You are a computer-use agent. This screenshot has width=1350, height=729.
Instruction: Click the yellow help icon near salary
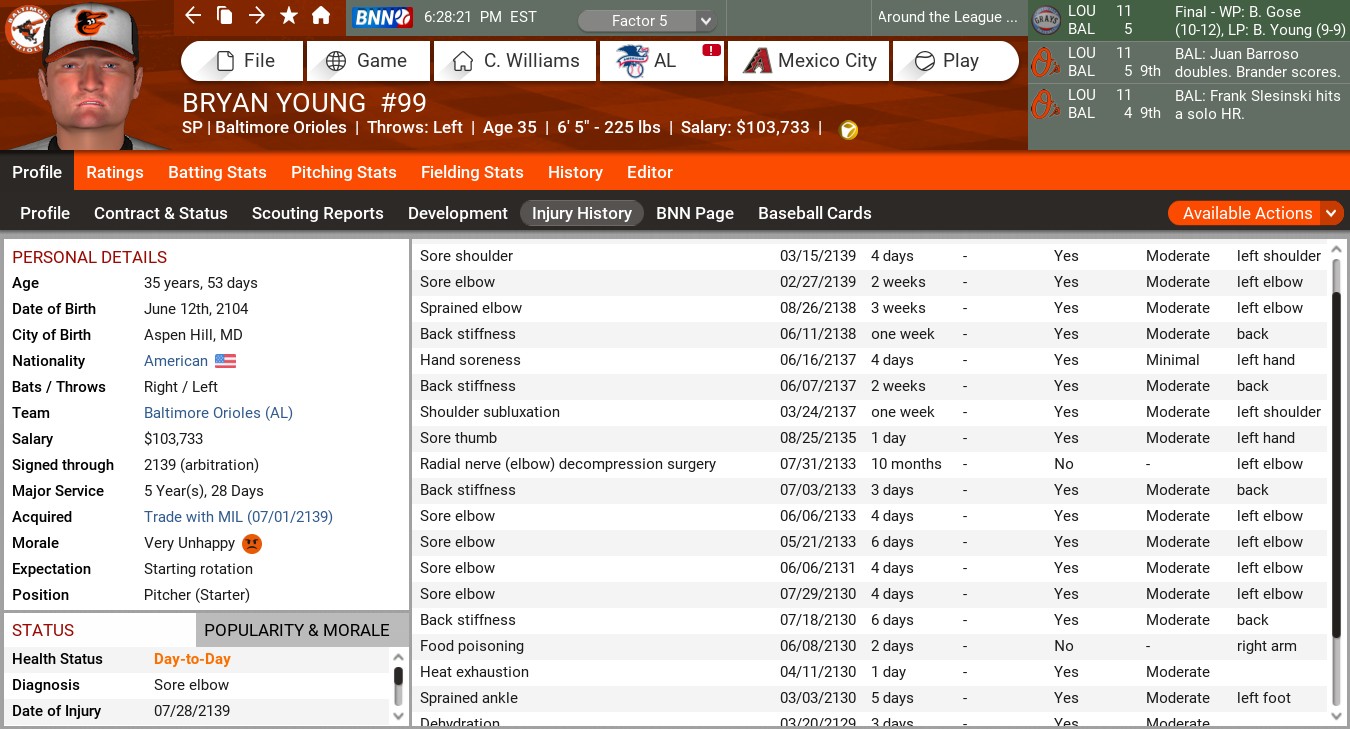pyautogui.click(x=848, y=130)
